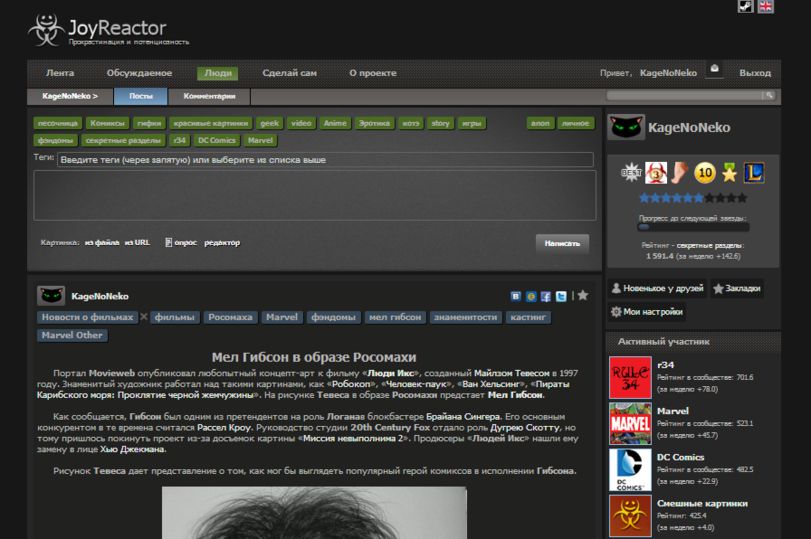Click the League of Legends badge
The width and height of the screenshot is (811, 539).
pos(754,173)
